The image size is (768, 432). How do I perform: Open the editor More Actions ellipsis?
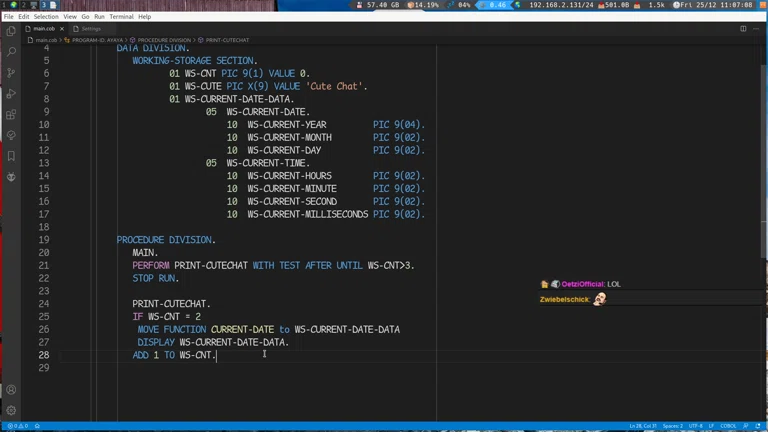pos(755,29)
